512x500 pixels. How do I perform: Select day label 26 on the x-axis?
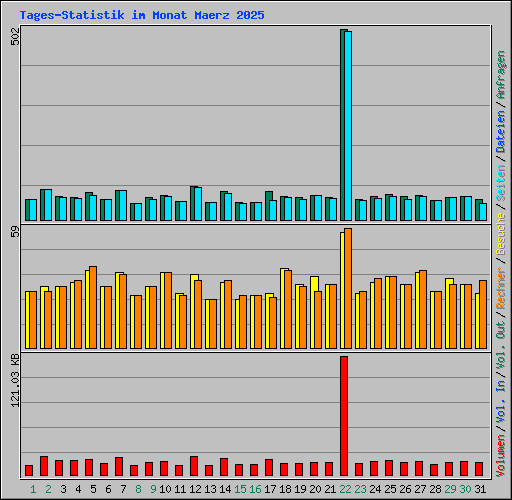click(x=405, y=489)
